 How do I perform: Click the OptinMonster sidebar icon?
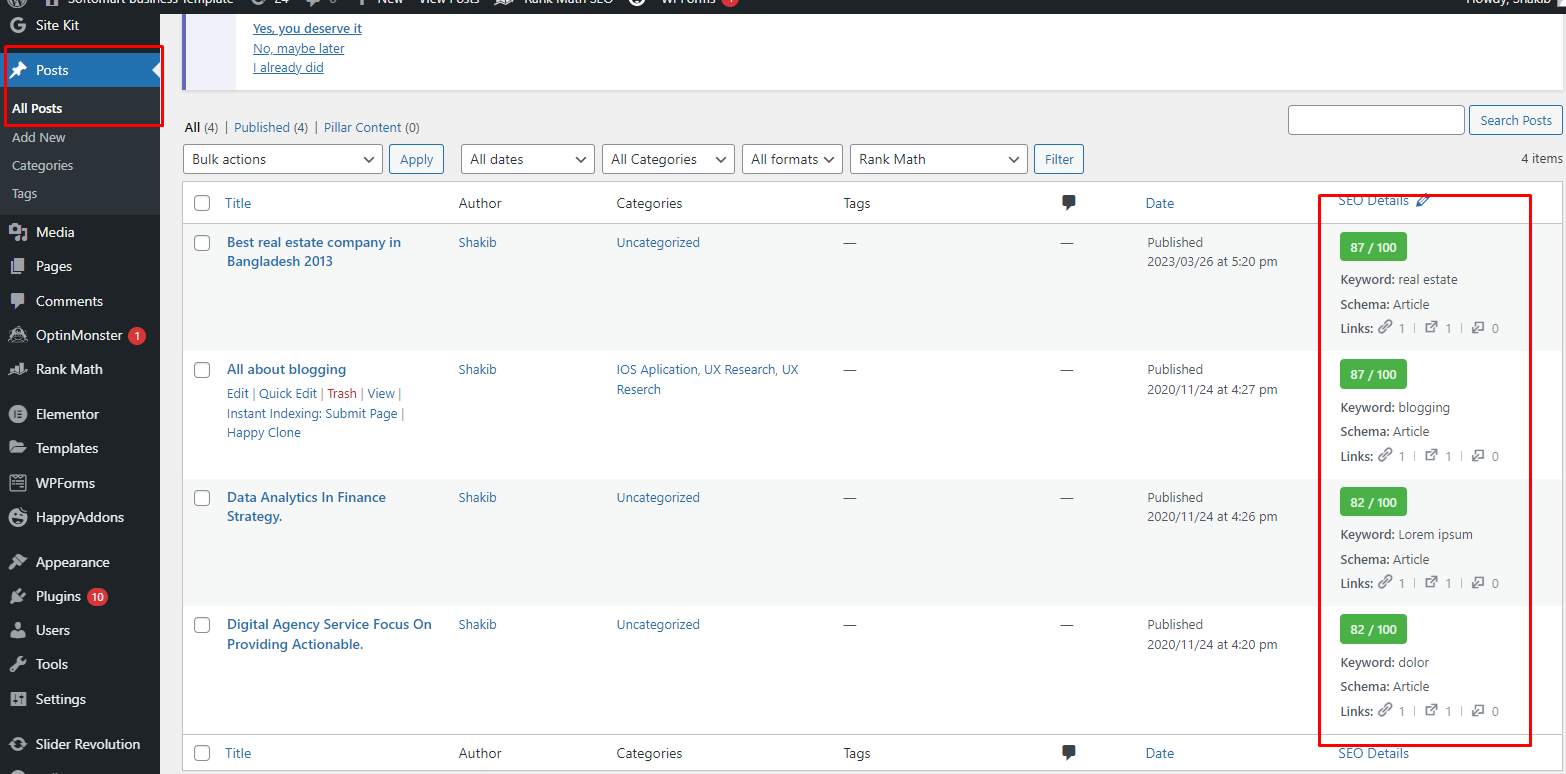coord(18,336)
